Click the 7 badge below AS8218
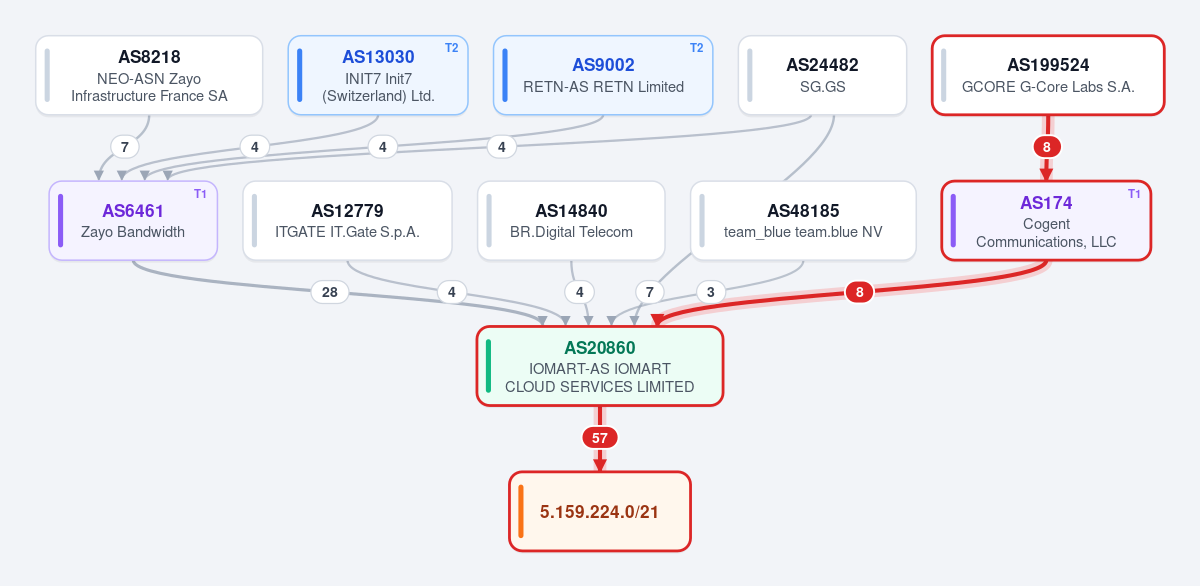 [124, 147]
